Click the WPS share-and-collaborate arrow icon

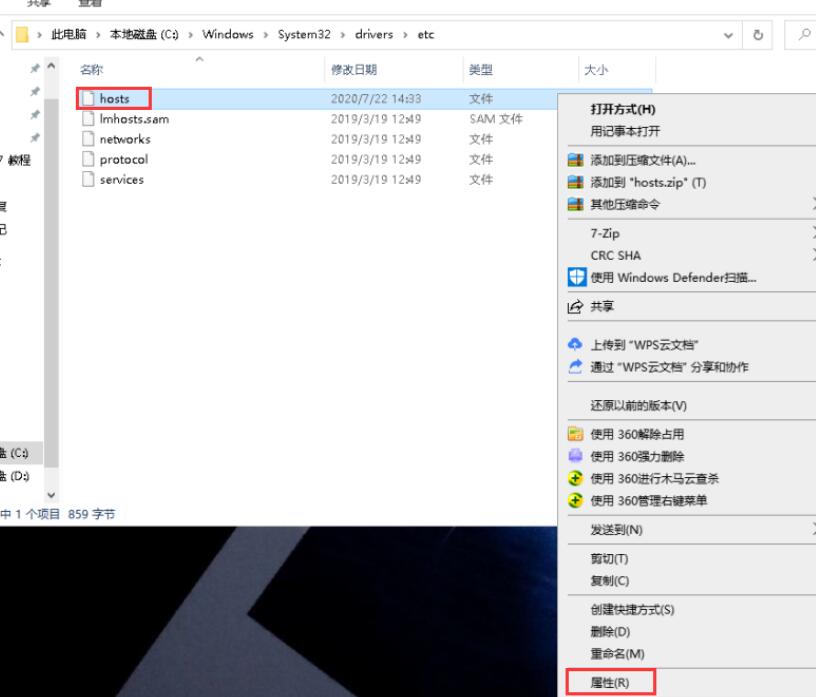tap(575, 366)
